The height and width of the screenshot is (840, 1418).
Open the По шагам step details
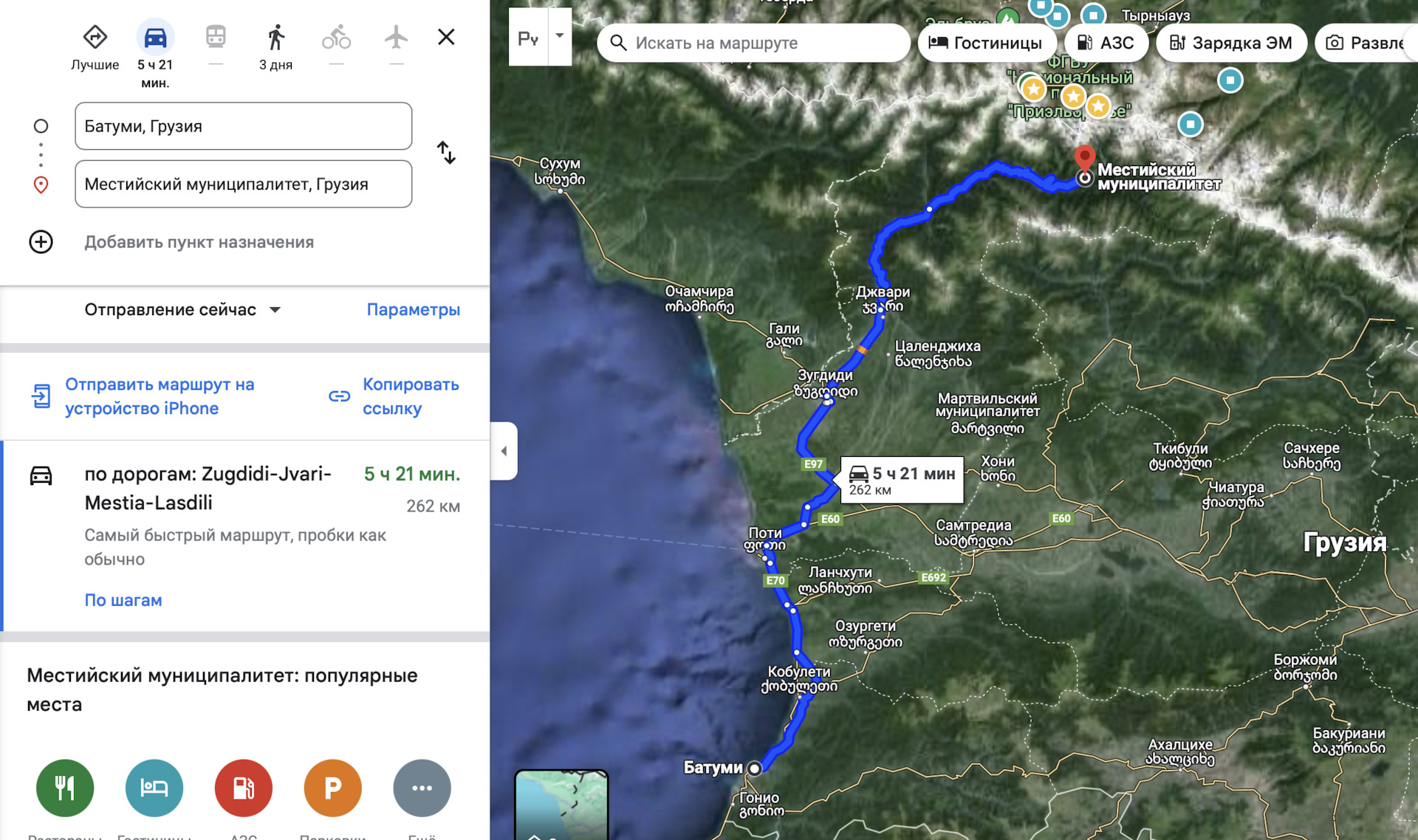click(123, 600)
